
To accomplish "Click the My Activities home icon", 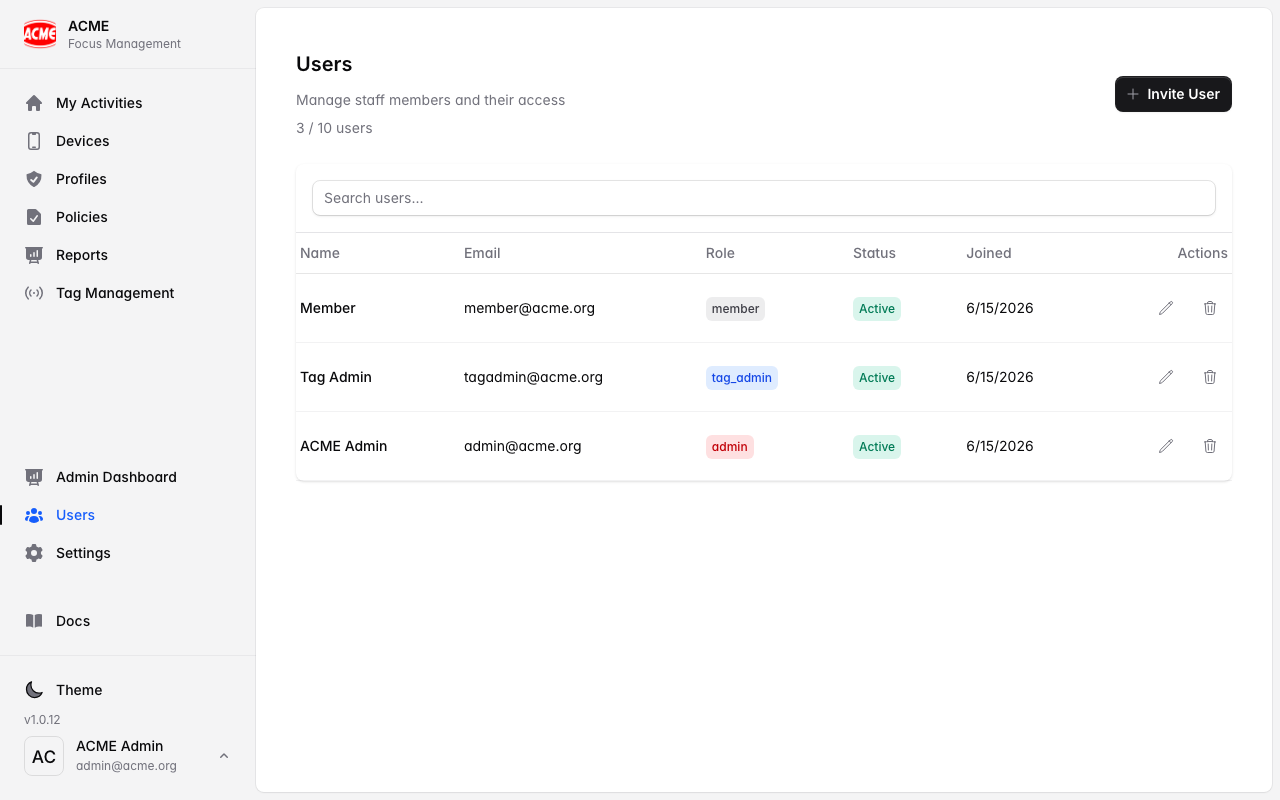I will coord(34,103).
